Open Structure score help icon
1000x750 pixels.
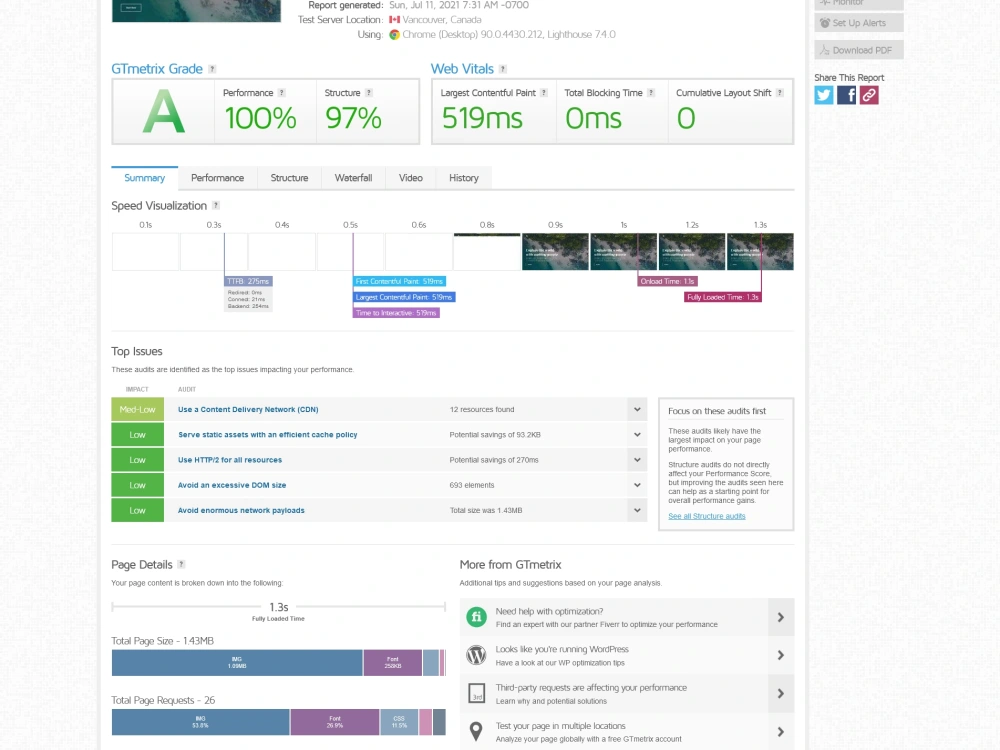369,92
